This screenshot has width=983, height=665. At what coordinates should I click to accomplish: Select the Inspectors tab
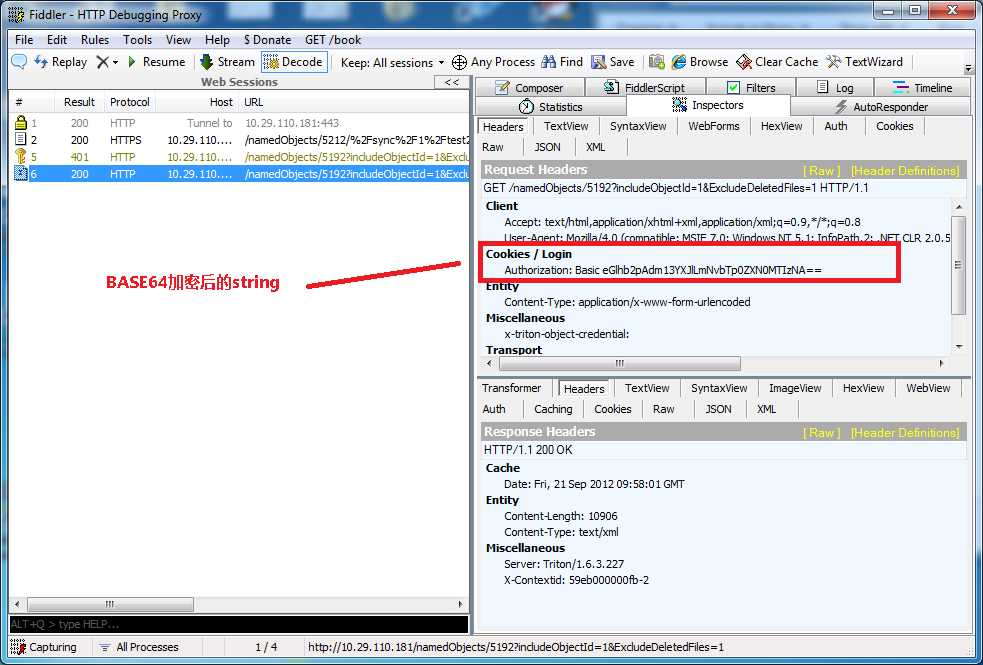[708, 105]
